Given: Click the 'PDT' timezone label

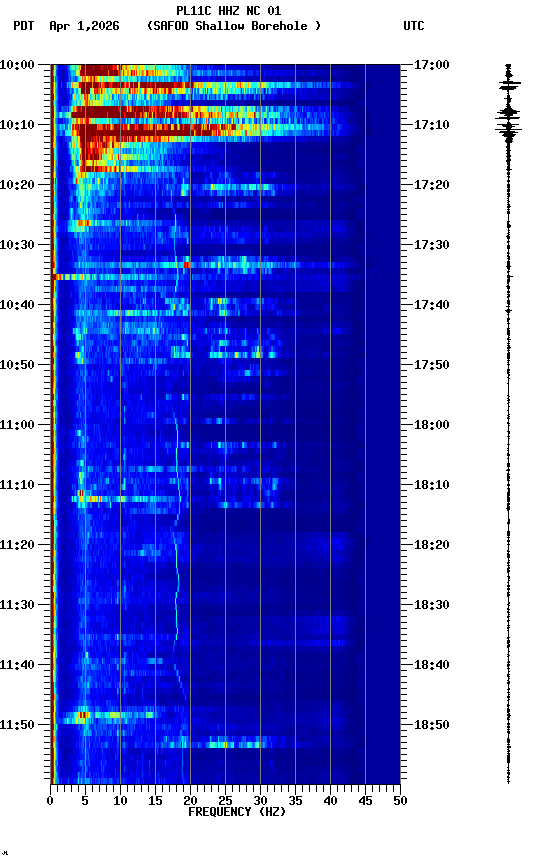Looking at the screenshot, I should 24,26.
